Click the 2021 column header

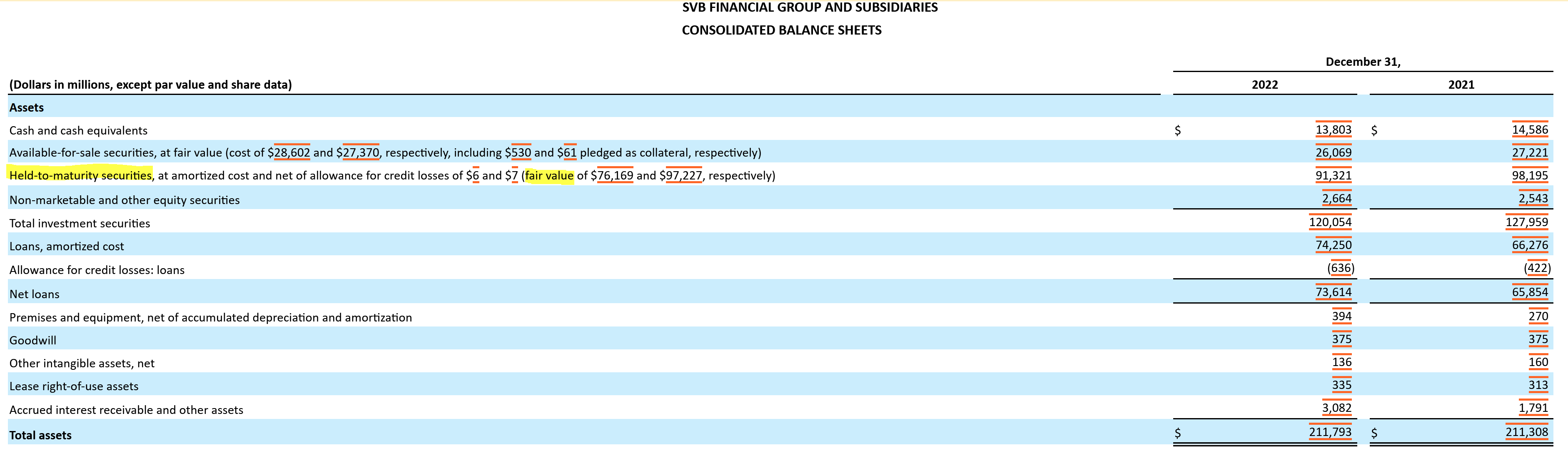click(x=1461, y=85)
